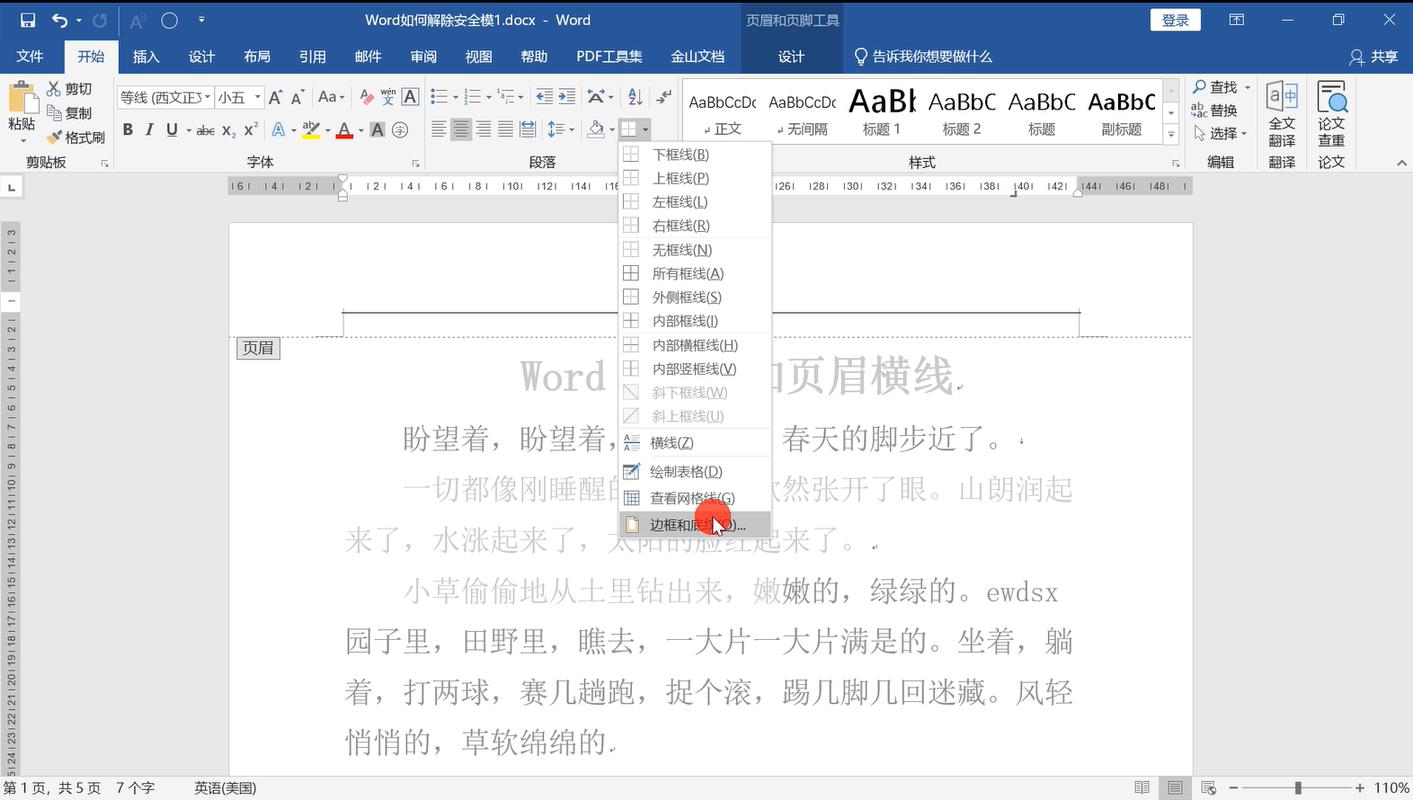This screenshot has width=1413, height=800.
Task: Sort with the A-Z sort button
Action: click(x=634, y=97)
